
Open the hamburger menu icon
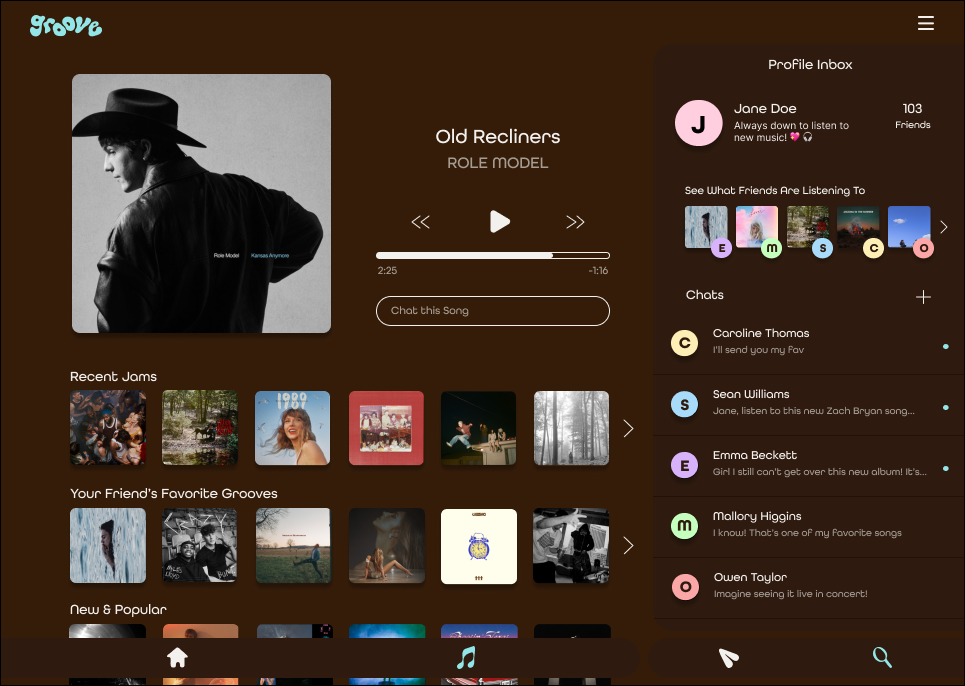(x=926, y=23)
